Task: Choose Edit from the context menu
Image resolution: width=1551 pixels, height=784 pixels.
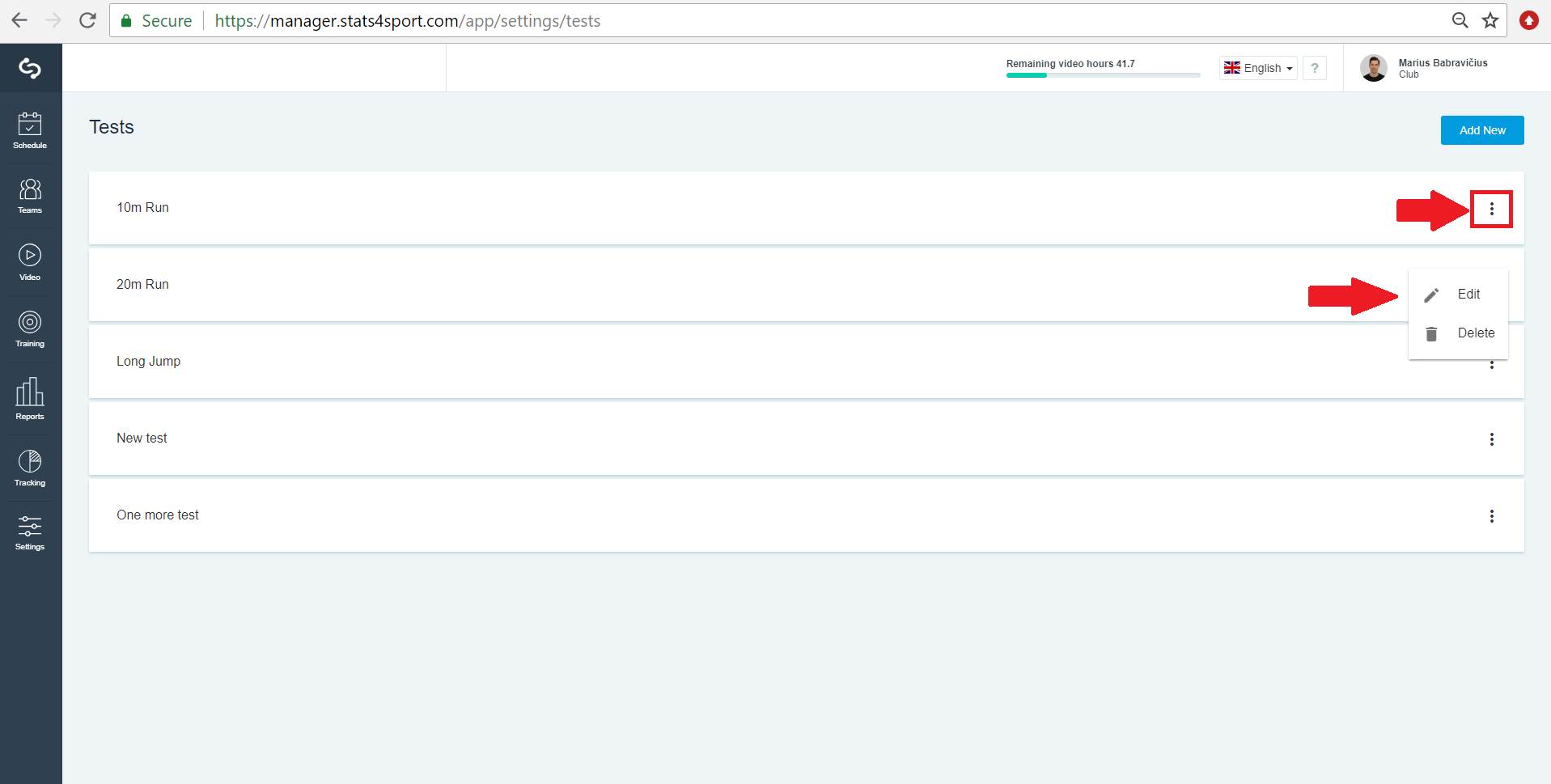Action: (1458, 295)
